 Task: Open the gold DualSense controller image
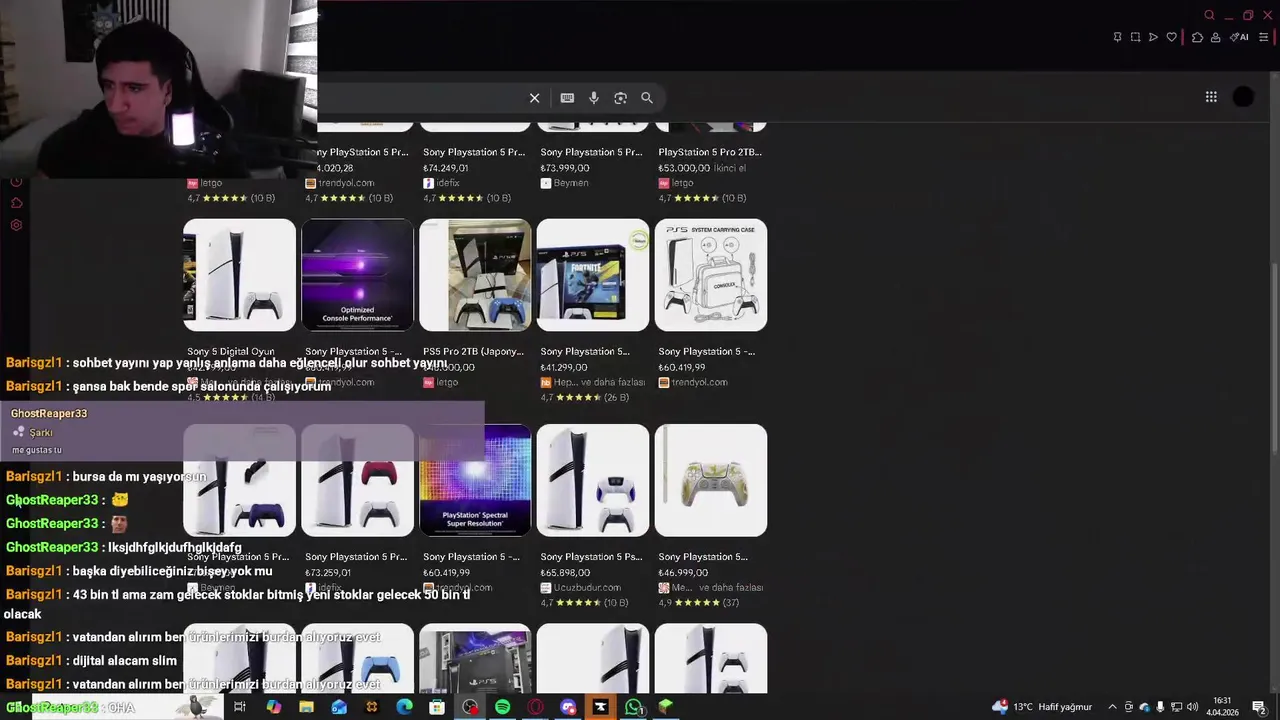[x=711, y=480]
